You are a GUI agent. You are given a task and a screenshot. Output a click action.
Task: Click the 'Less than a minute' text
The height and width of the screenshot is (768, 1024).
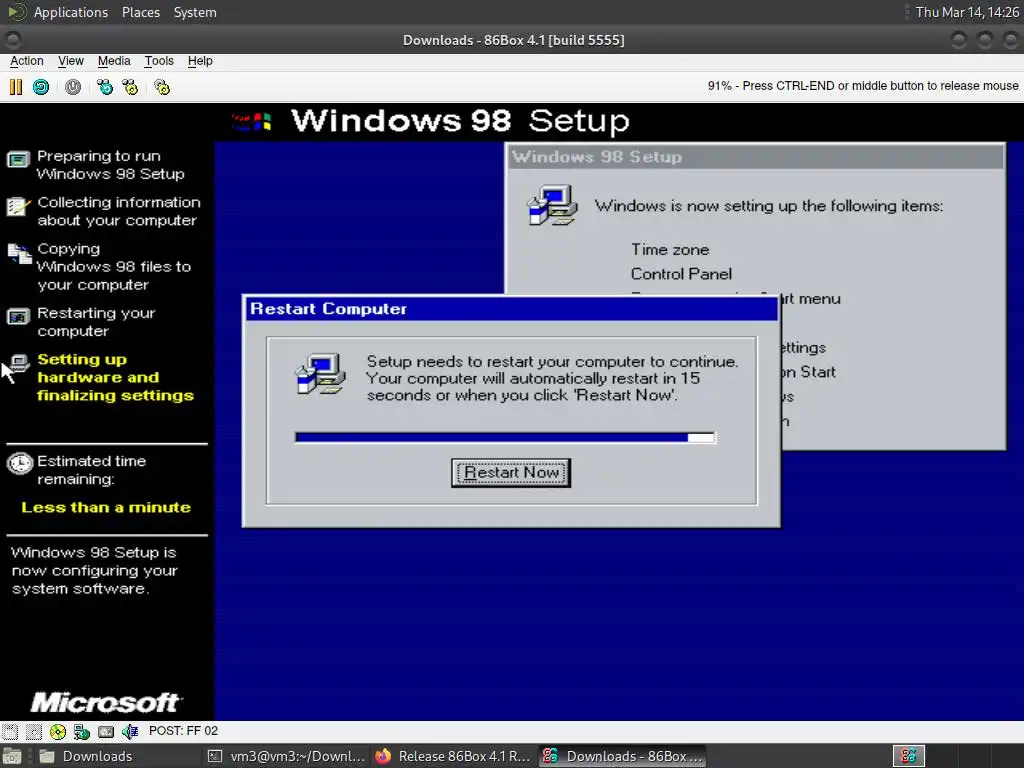pos(106,507)
